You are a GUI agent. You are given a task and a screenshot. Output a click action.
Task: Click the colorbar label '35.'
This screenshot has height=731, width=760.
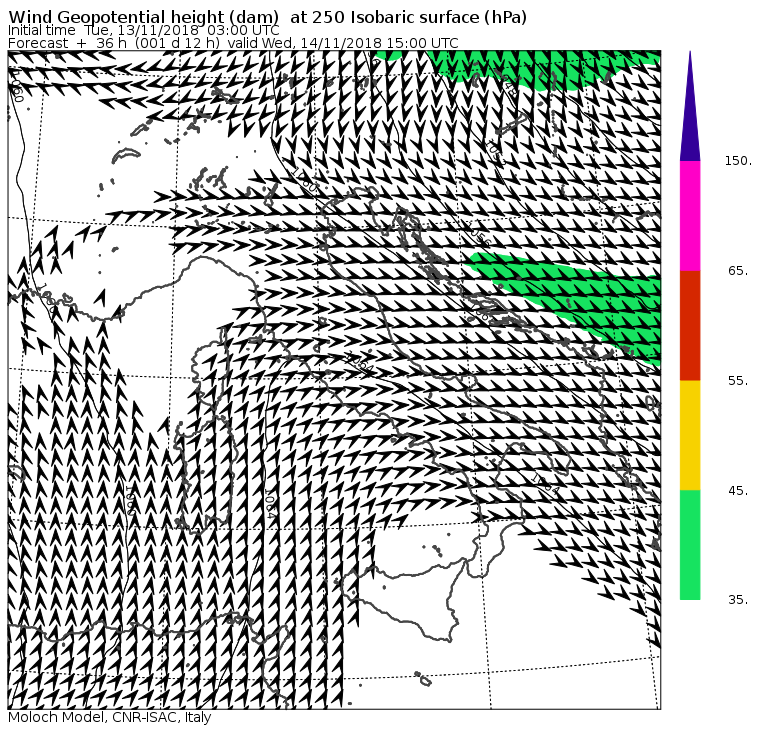(738, 600)
